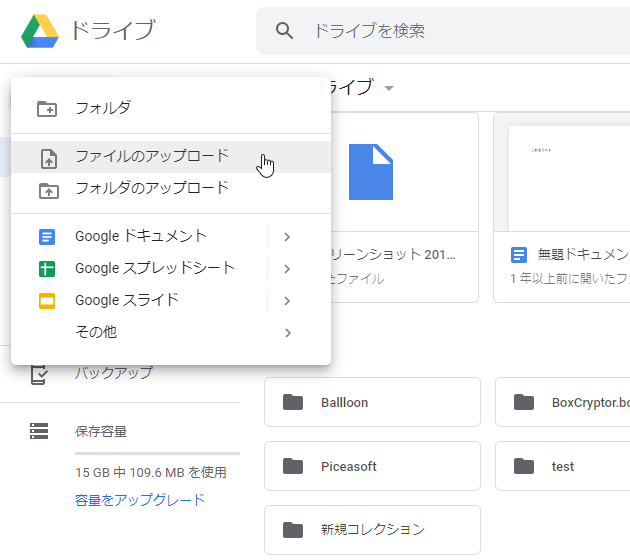Viewport: 630px width, 560px height.
Task: Click the Piceasoft folder name
Action: [x=349, y=466]
